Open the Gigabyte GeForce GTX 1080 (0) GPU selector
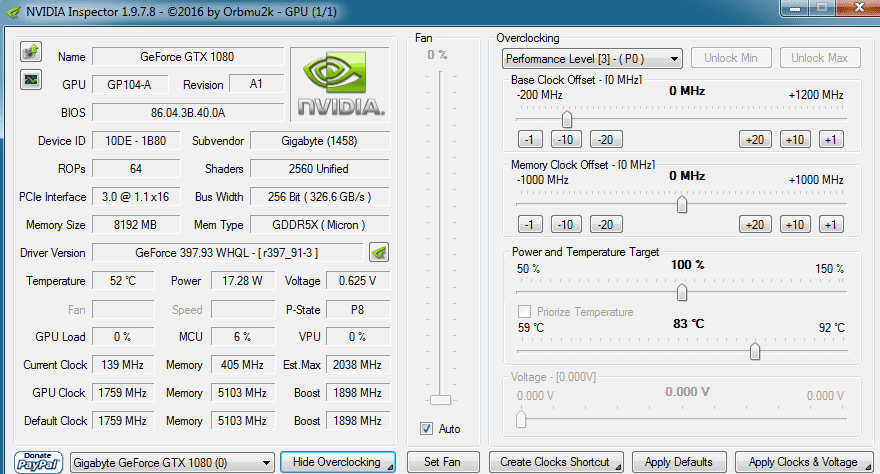 pos(172,463)
